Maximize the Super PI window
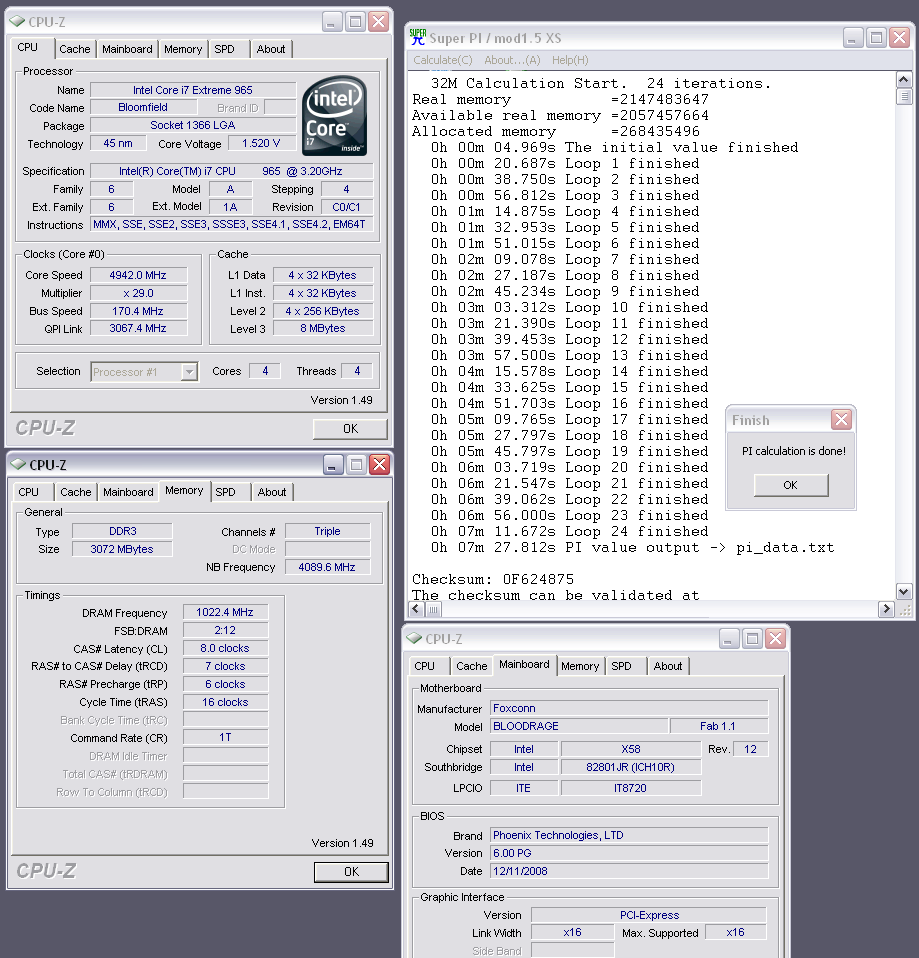The image size is (919, 958). pos(876,38)
